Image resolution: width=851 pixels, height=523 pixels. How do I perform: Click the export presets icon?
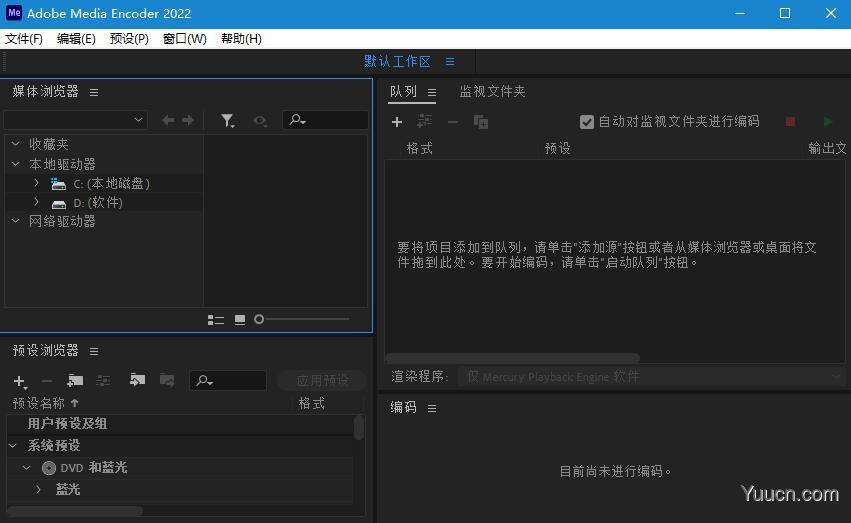click(x=167, y=380)
